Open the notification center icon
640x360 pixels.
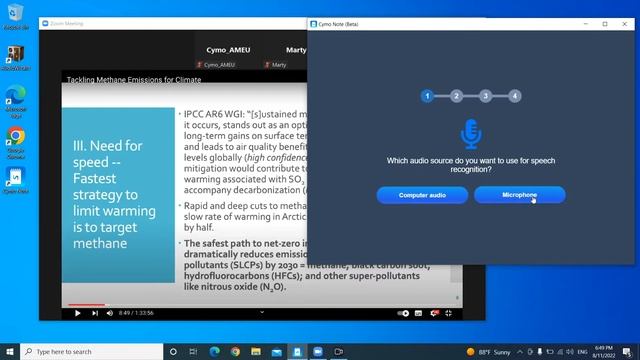tap(627, 352)
